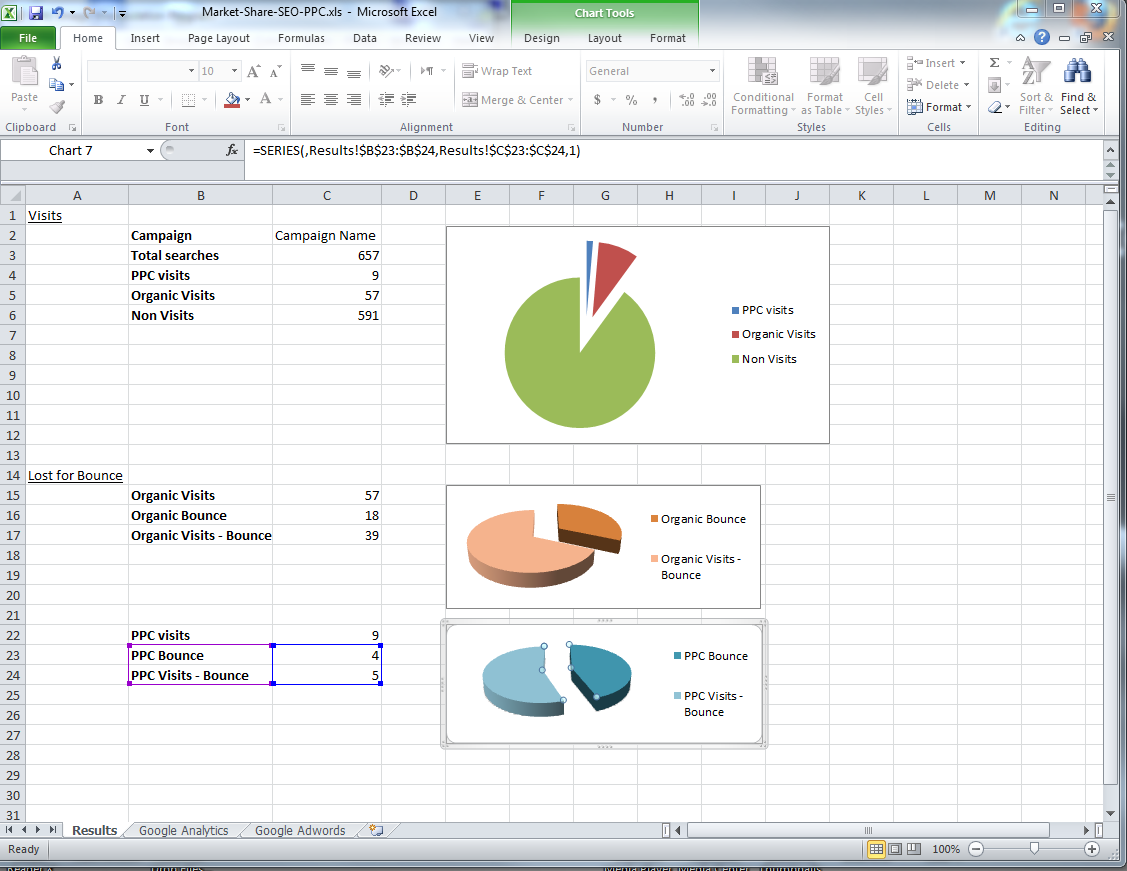Viewport: 1127px width, 871px height.
Task: Click the Insert Function fx icon
Action: click(x=231, y=150)
